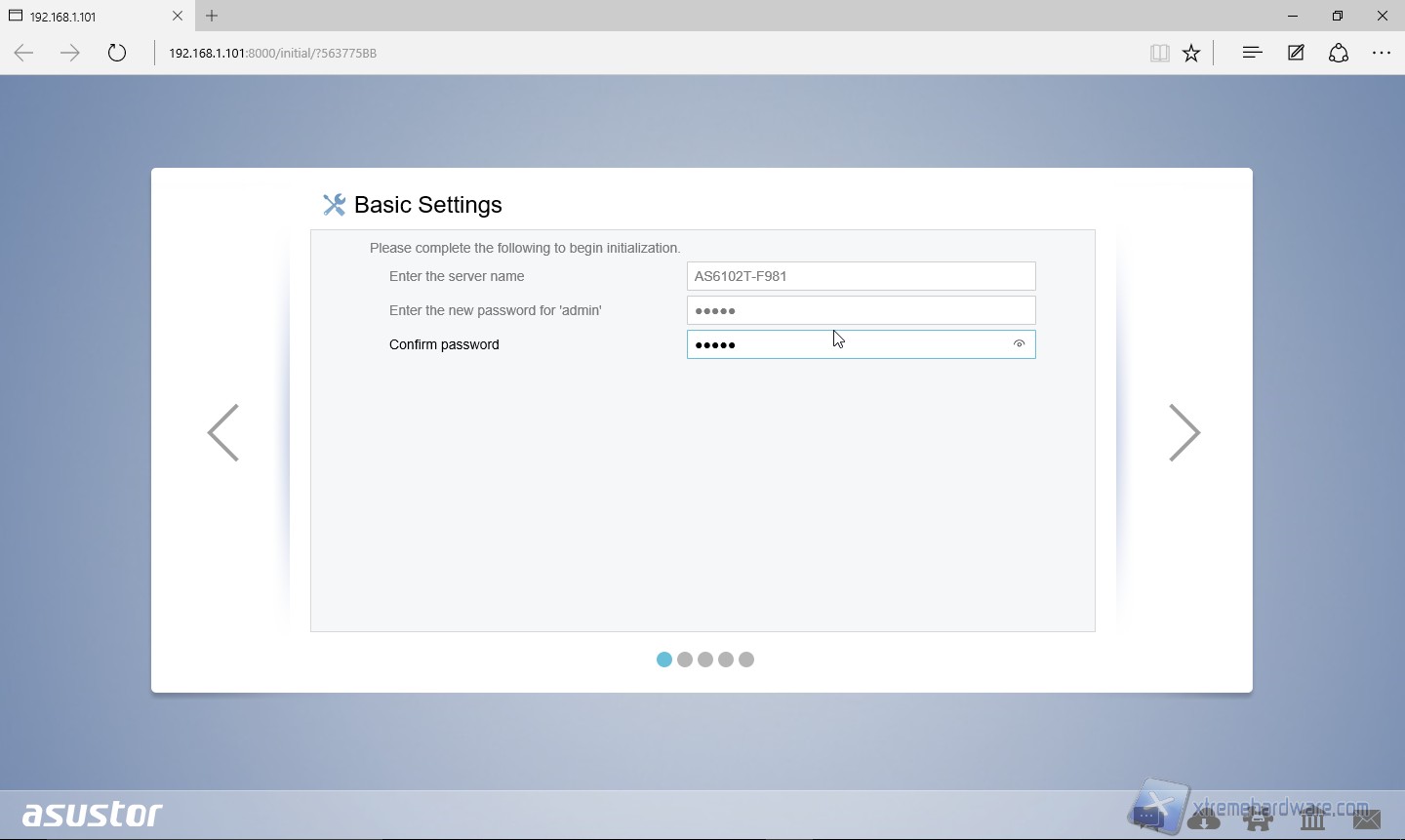
Task: Add page to favorites with star icon
Action: click(x=1191, y=54)
